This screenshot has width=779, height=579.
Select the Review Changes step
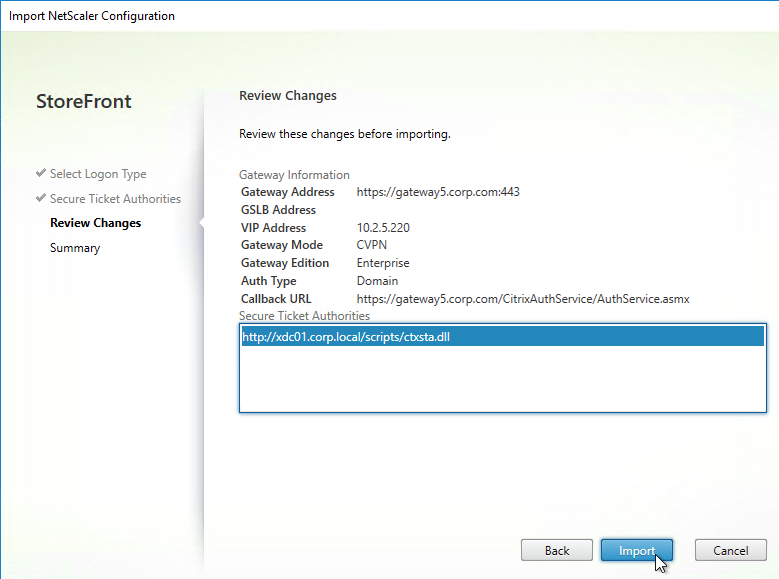[95, 223]
